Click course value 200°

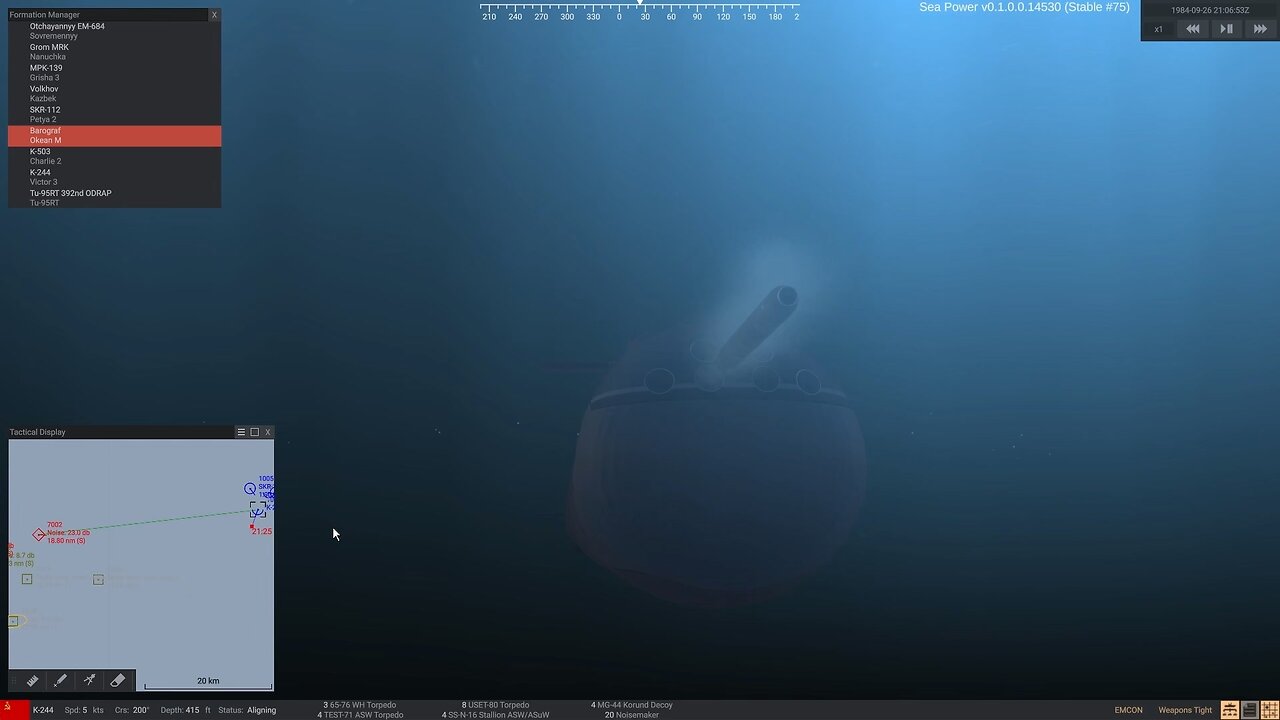132,710
